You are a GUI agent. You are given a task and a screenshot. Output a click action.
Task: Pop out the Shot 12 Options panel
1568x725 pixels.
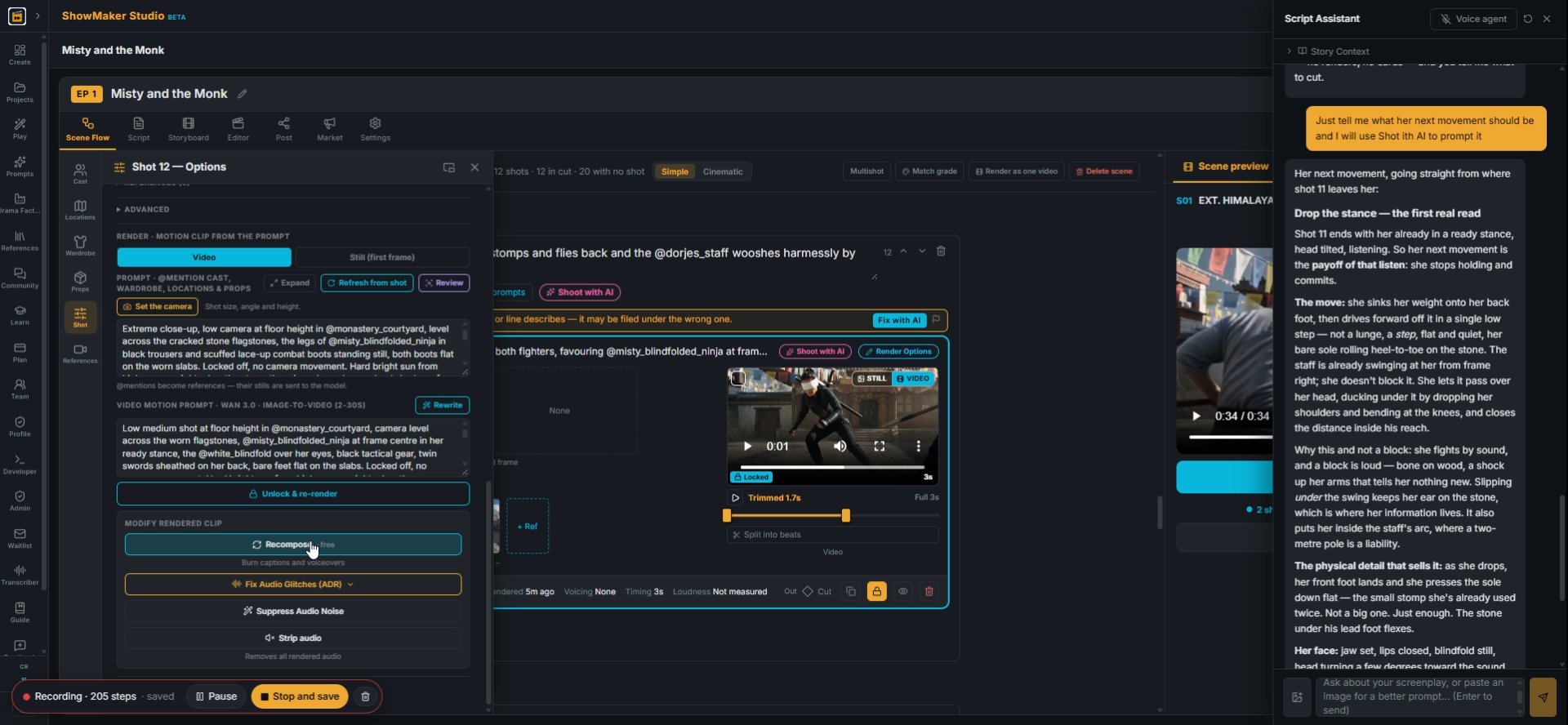pos(448,167)
